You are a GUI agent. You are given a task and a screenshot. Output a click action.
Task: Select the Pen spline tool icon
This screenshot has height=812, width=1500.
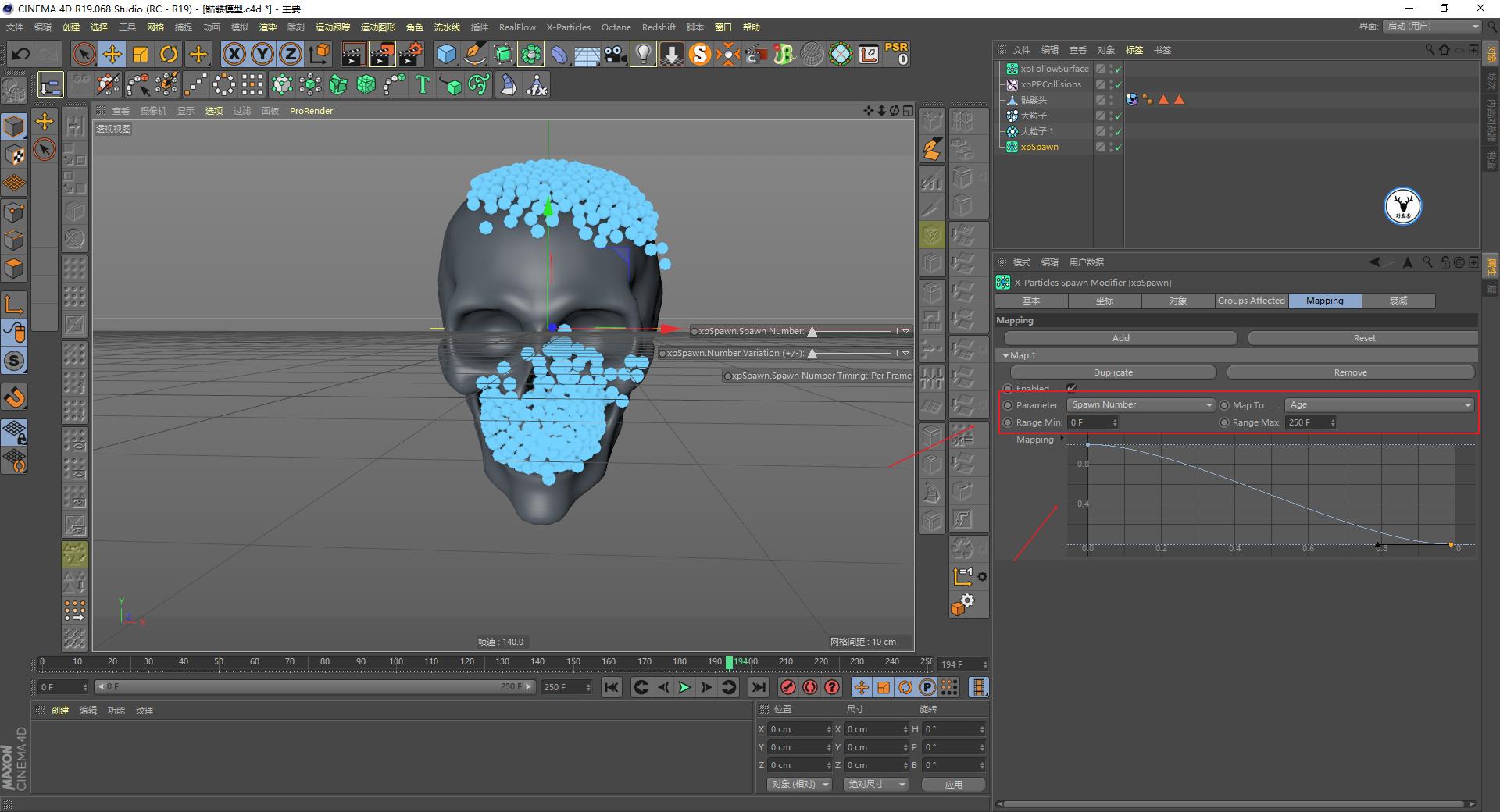pos(474,54)
